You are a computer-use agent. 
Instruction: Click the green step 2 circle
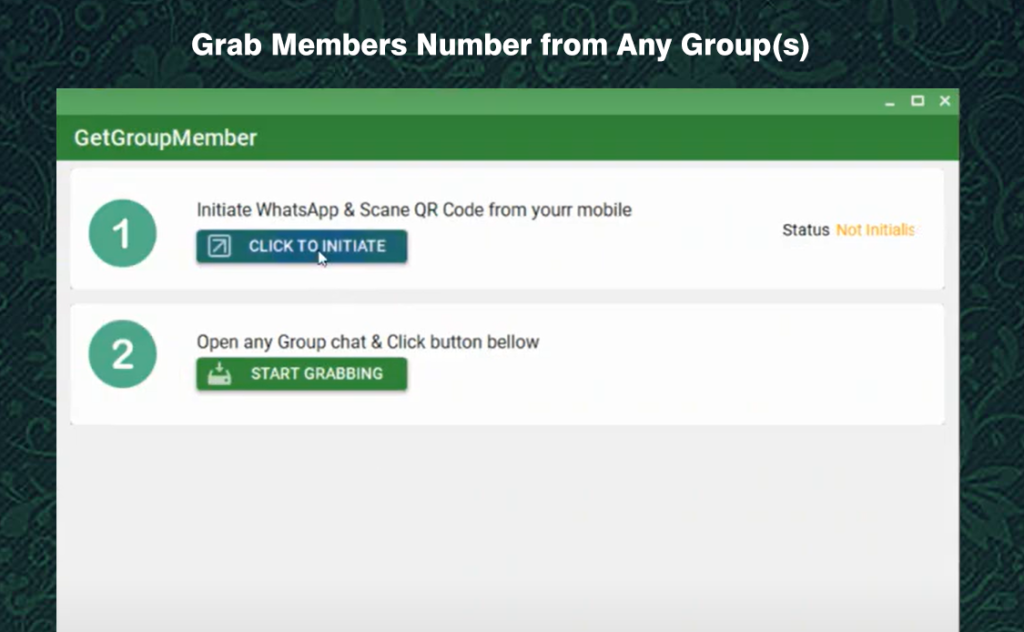point(122,354)
